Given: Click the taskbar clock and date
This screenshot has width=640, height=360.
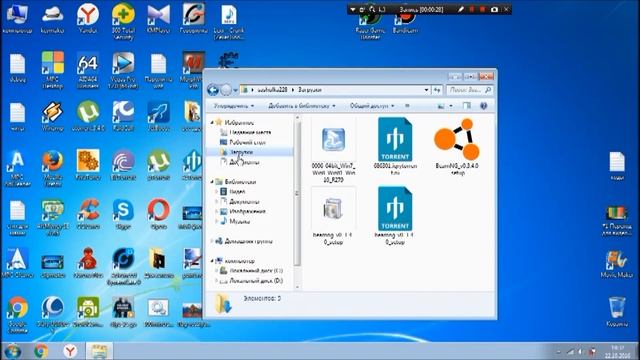Looking at the screenshot, I should pos(617,351).
